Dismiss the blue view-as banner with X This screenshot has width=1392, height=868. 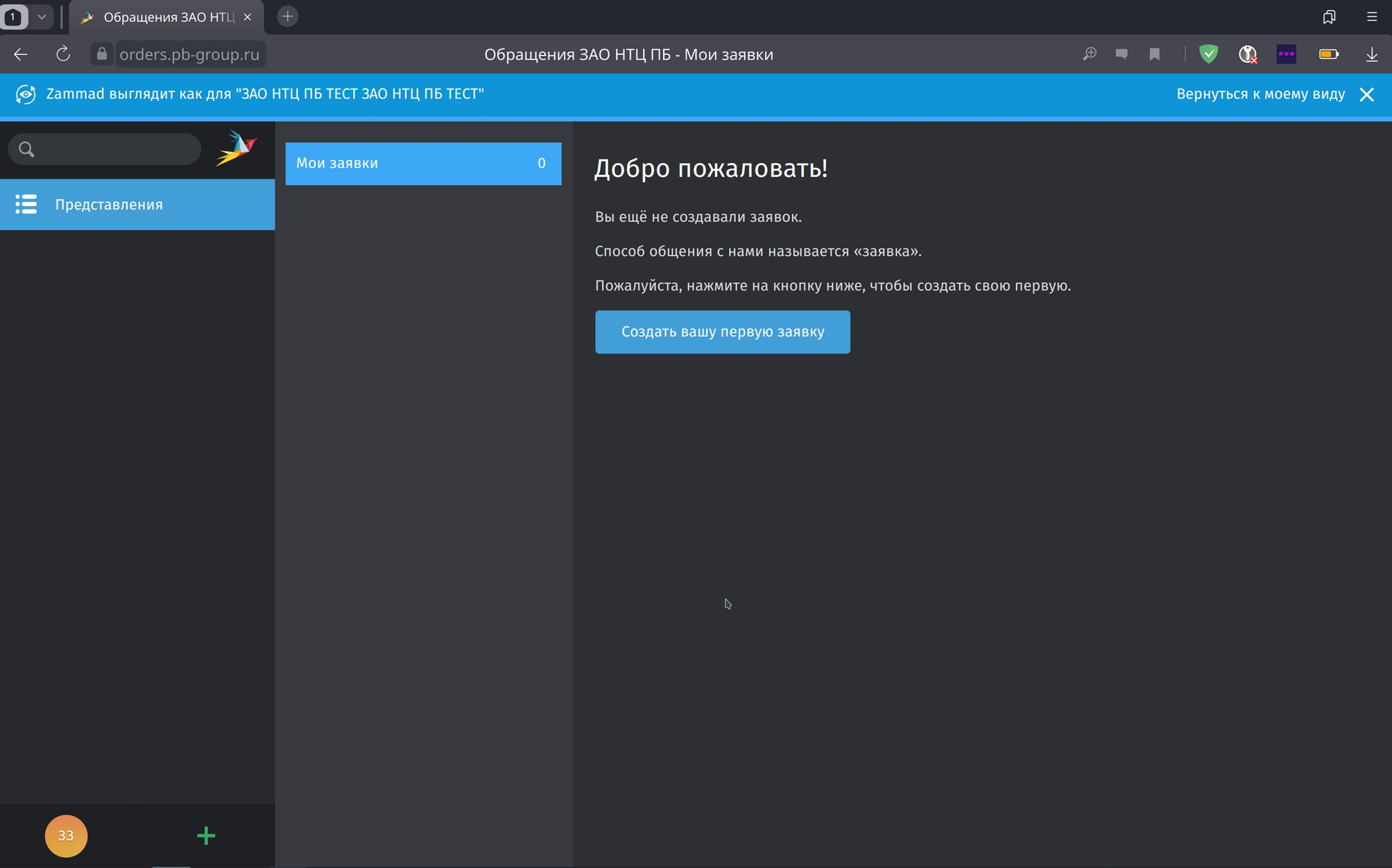(1366, 95)
